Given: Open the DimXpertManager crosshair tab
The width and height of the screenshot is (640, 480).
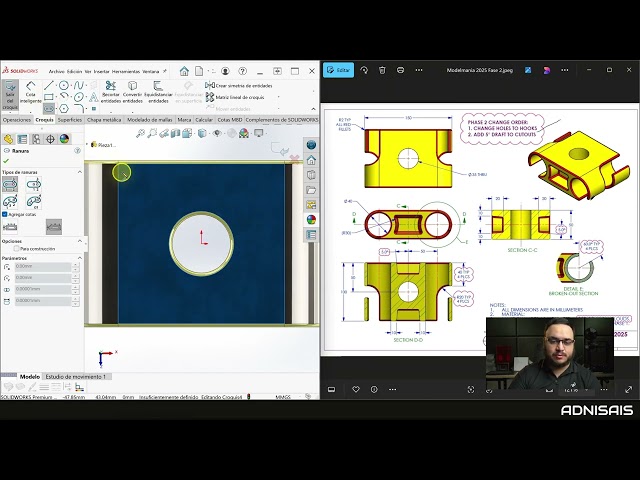Looking at the screenshot, I should pyautogui.click(x=50, y=139).
